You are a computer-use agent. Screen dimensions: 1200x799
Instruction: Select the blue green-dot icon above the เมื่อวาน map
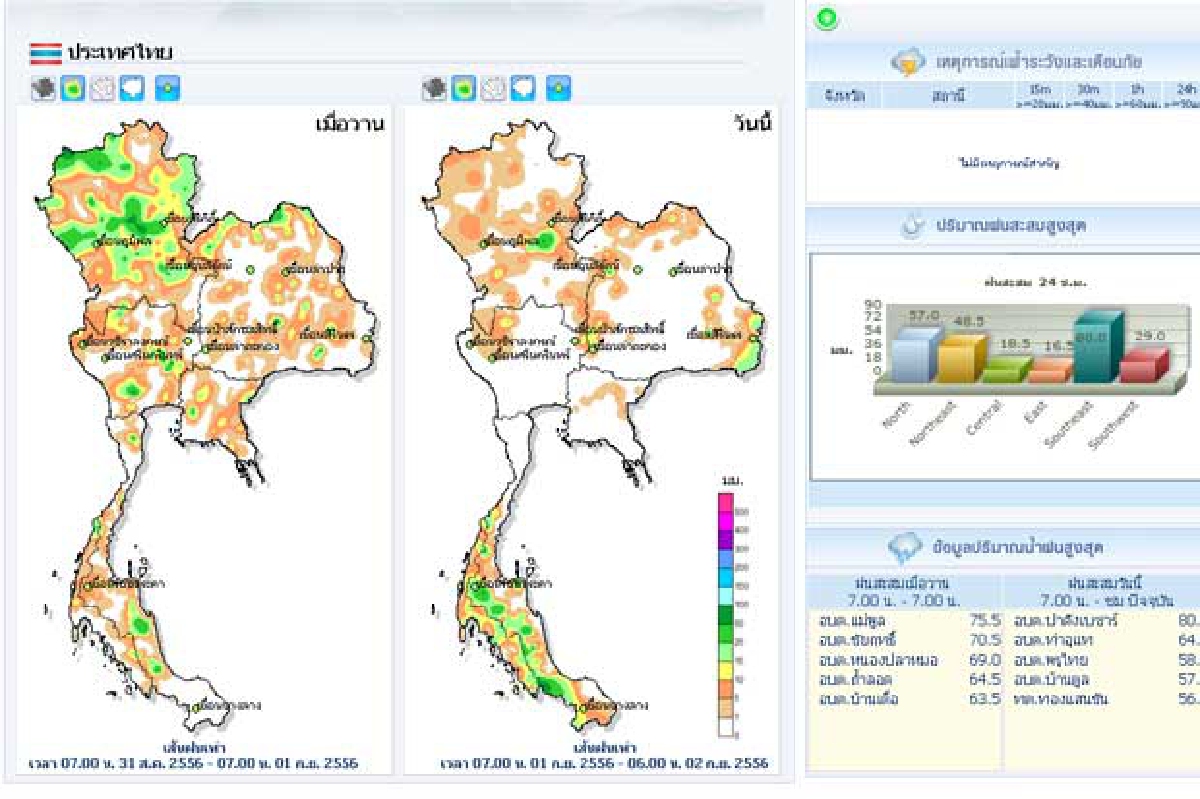(168, 89)
